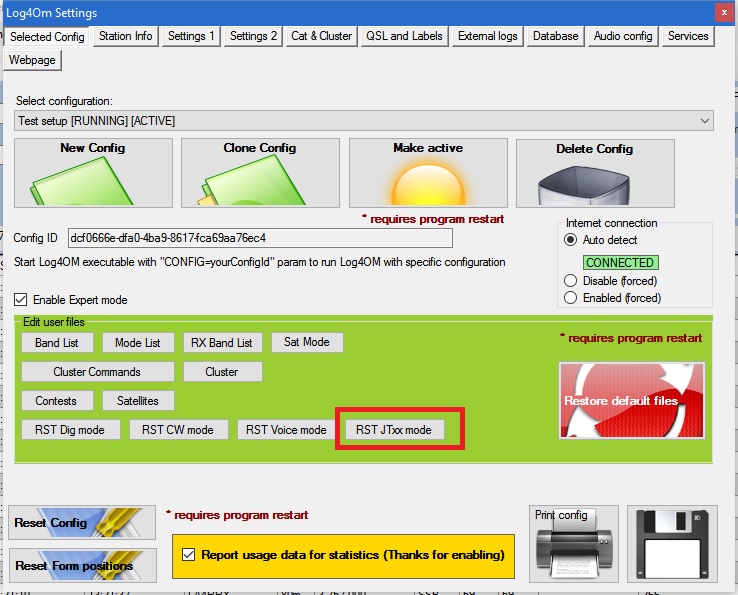Open the Settings 1 tab

191,36
